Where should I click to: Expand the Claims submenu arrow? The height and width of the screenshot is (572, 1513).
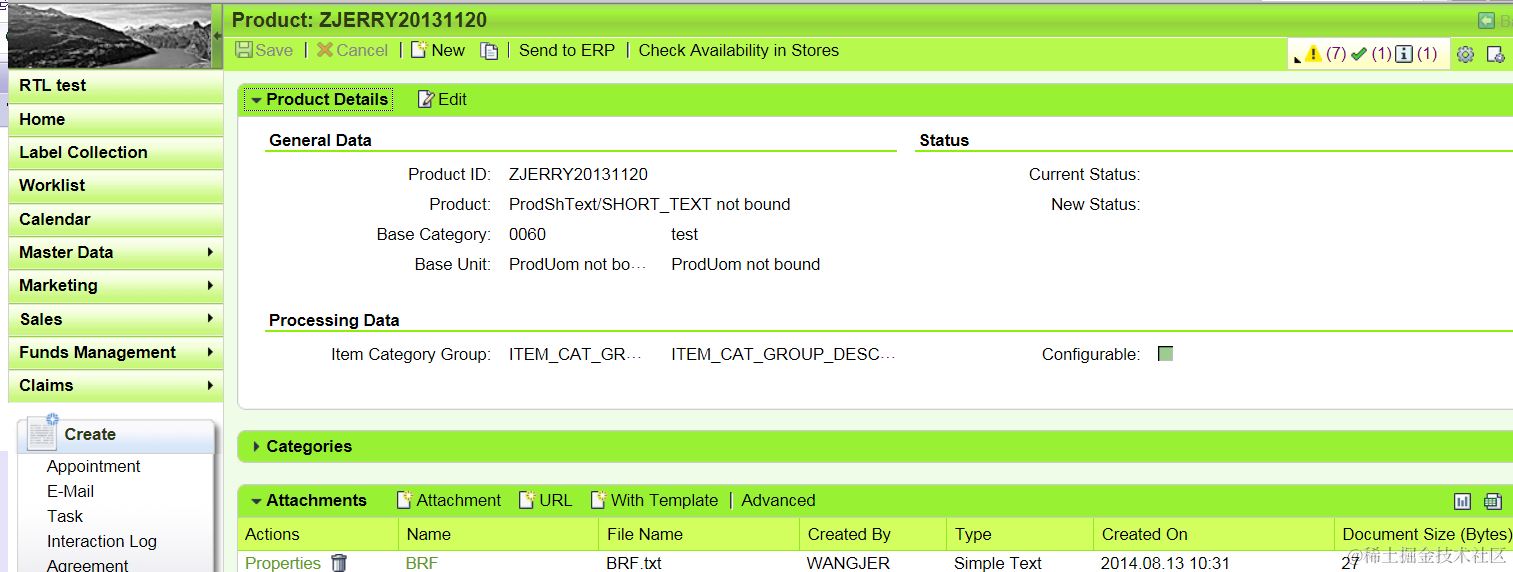tap(210, 385)
